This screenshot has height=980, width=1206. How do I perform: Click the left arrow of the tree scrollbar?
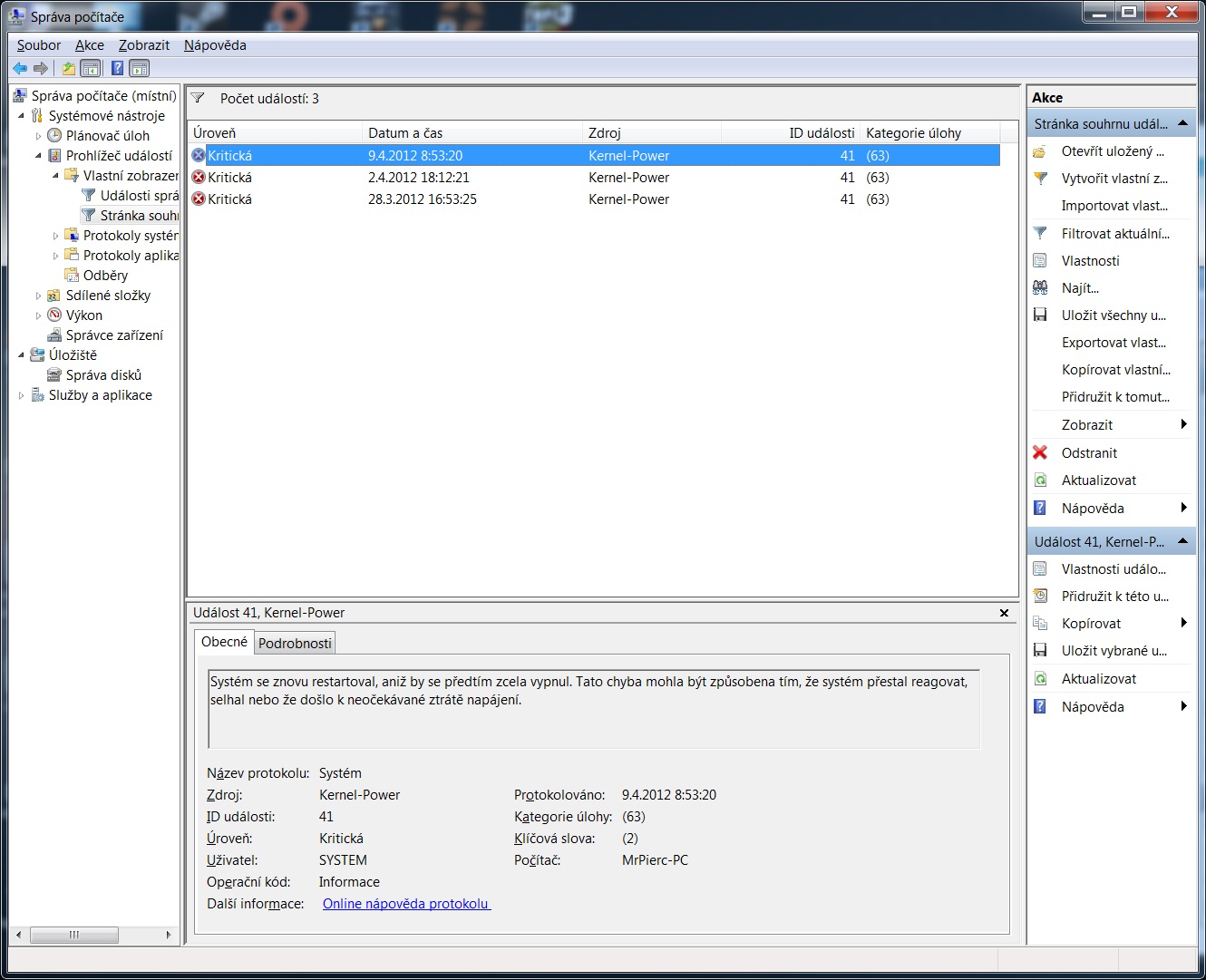coord(18,935)
